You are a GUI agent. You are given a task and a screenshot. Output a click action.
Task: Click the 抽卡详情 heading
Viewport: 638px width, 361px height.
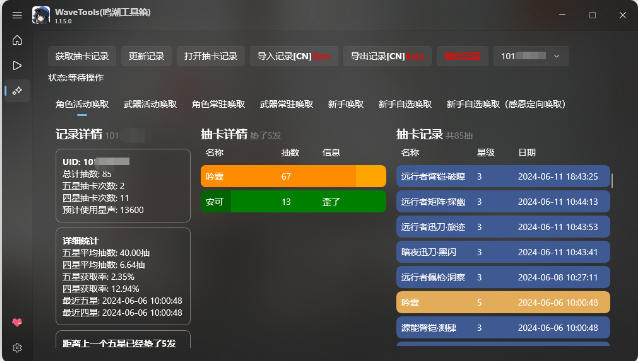(224, 134)
